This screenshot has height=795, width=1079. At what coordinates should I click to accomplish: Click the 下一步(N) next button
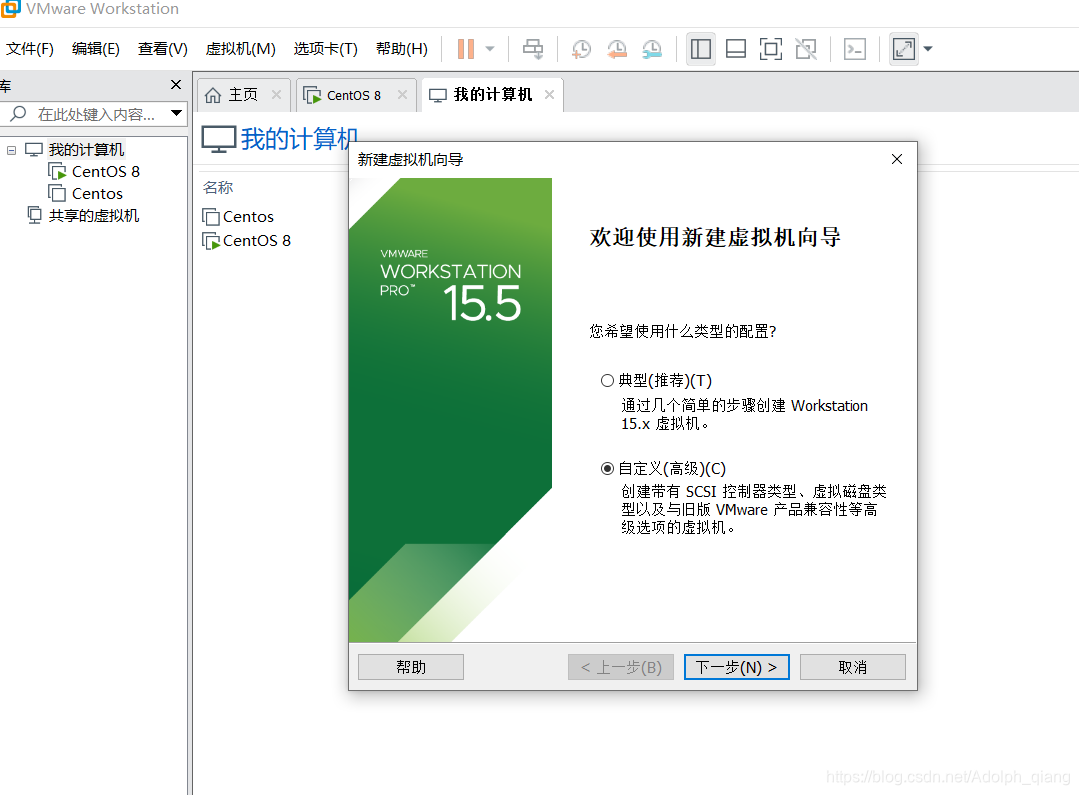pos(736,667)
